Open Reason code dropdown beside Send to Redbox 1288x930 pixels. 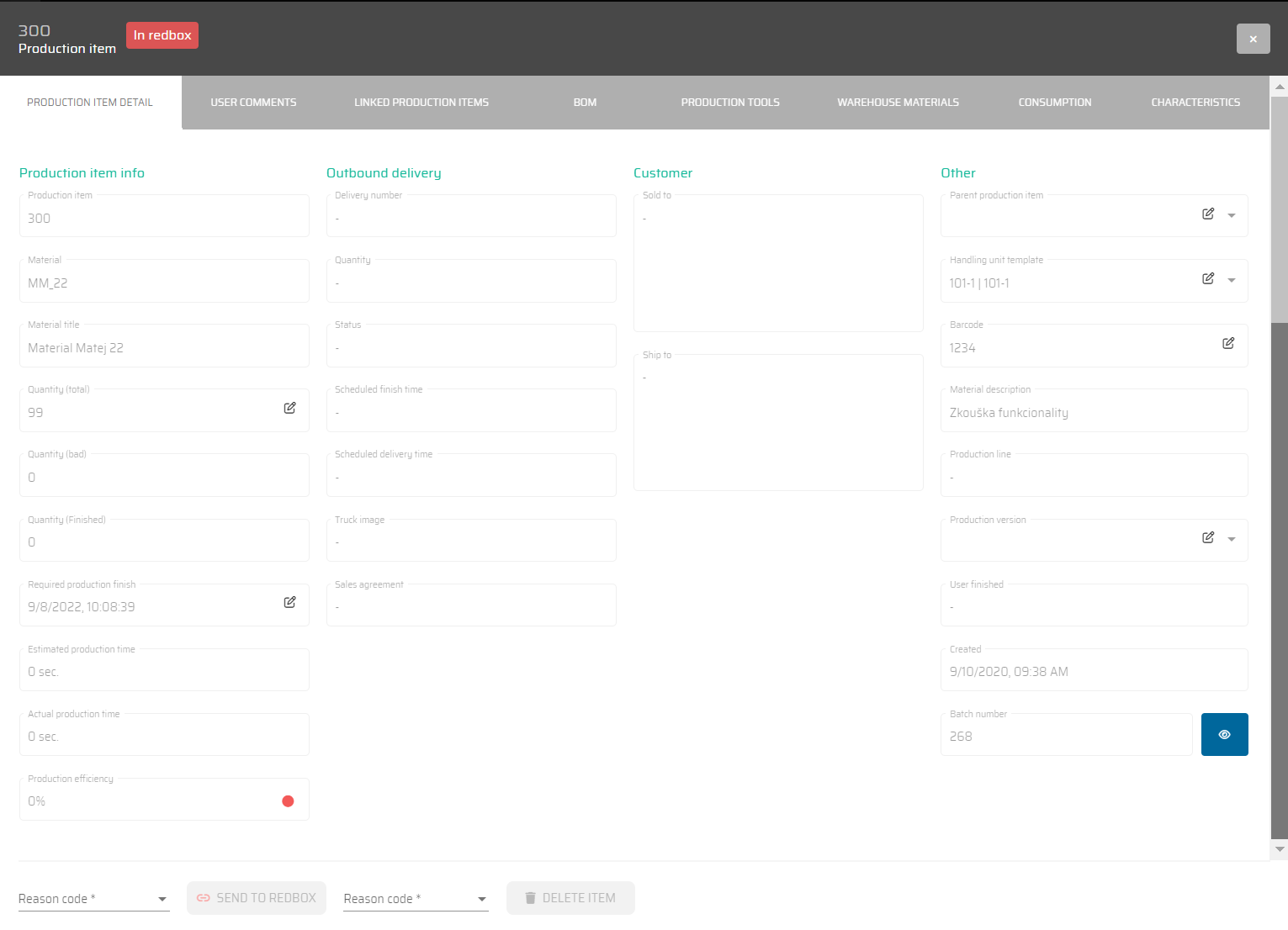pyautogui.click(x=93, y=899)
